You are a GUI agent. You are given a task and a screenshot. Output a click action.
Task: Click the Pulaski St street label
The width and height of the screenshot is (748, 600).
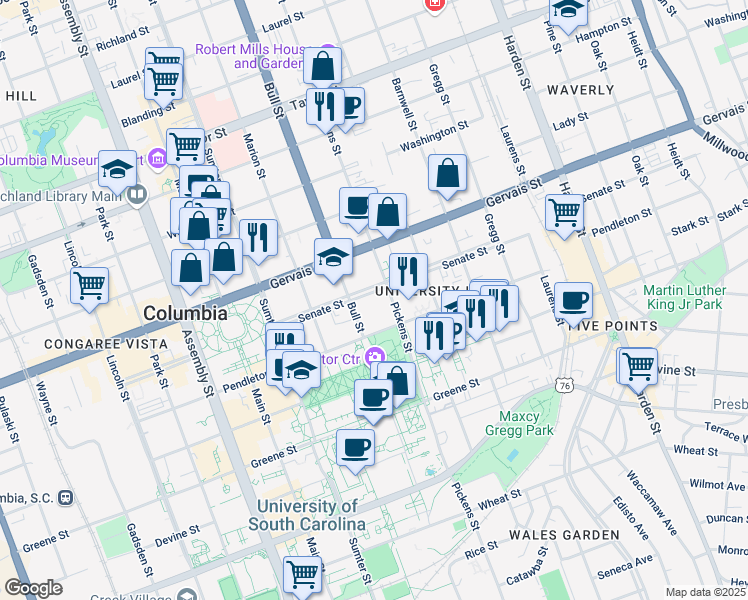(x=9, y=419)
